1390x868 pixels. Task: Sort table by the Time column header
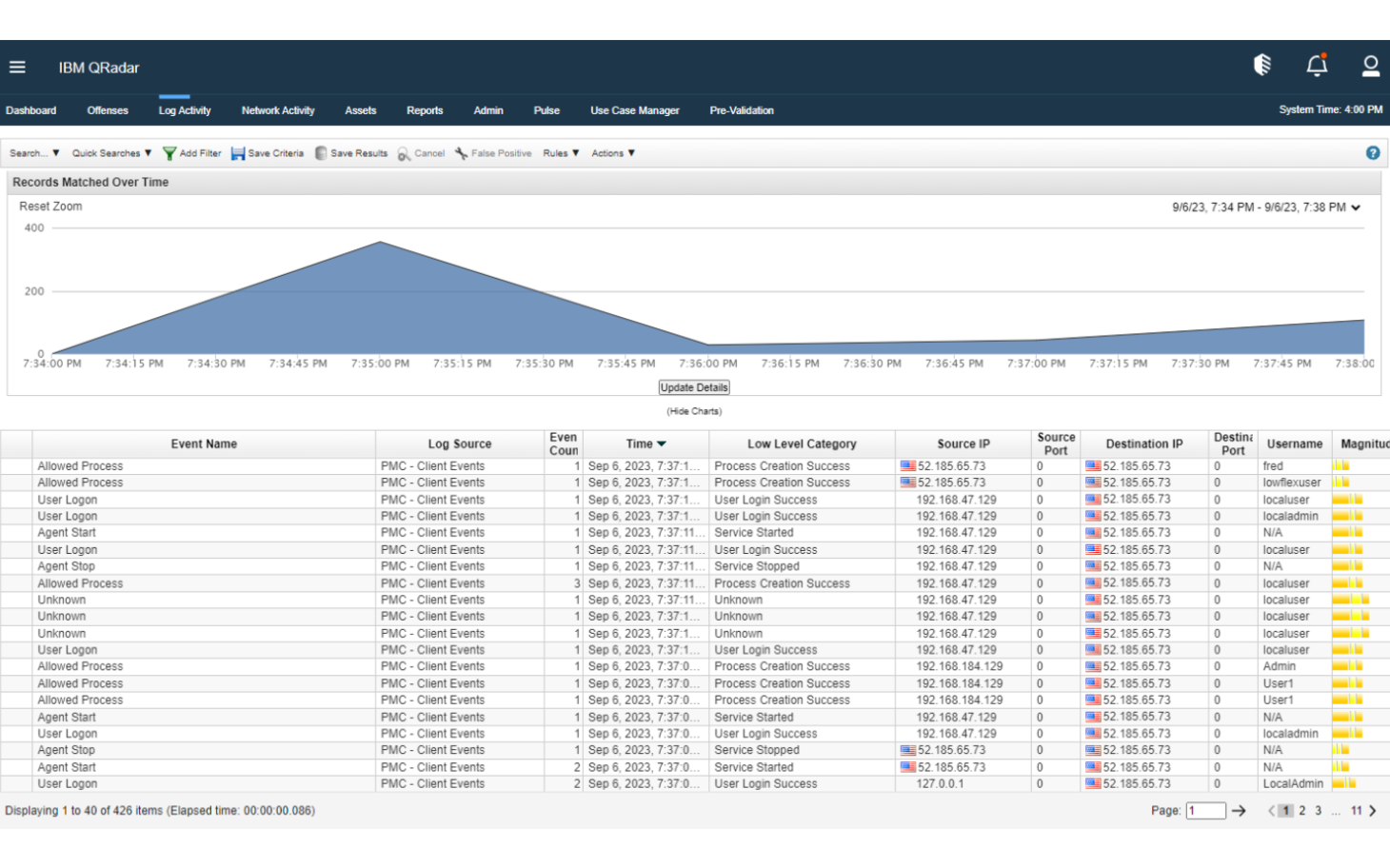tap(645, 444)
